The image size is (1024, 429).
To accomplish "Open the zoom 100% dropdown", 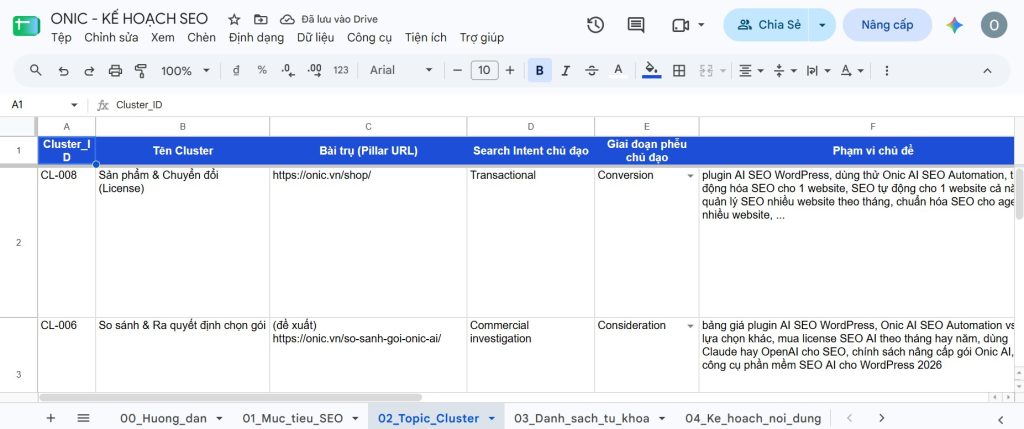I will 185,71.
